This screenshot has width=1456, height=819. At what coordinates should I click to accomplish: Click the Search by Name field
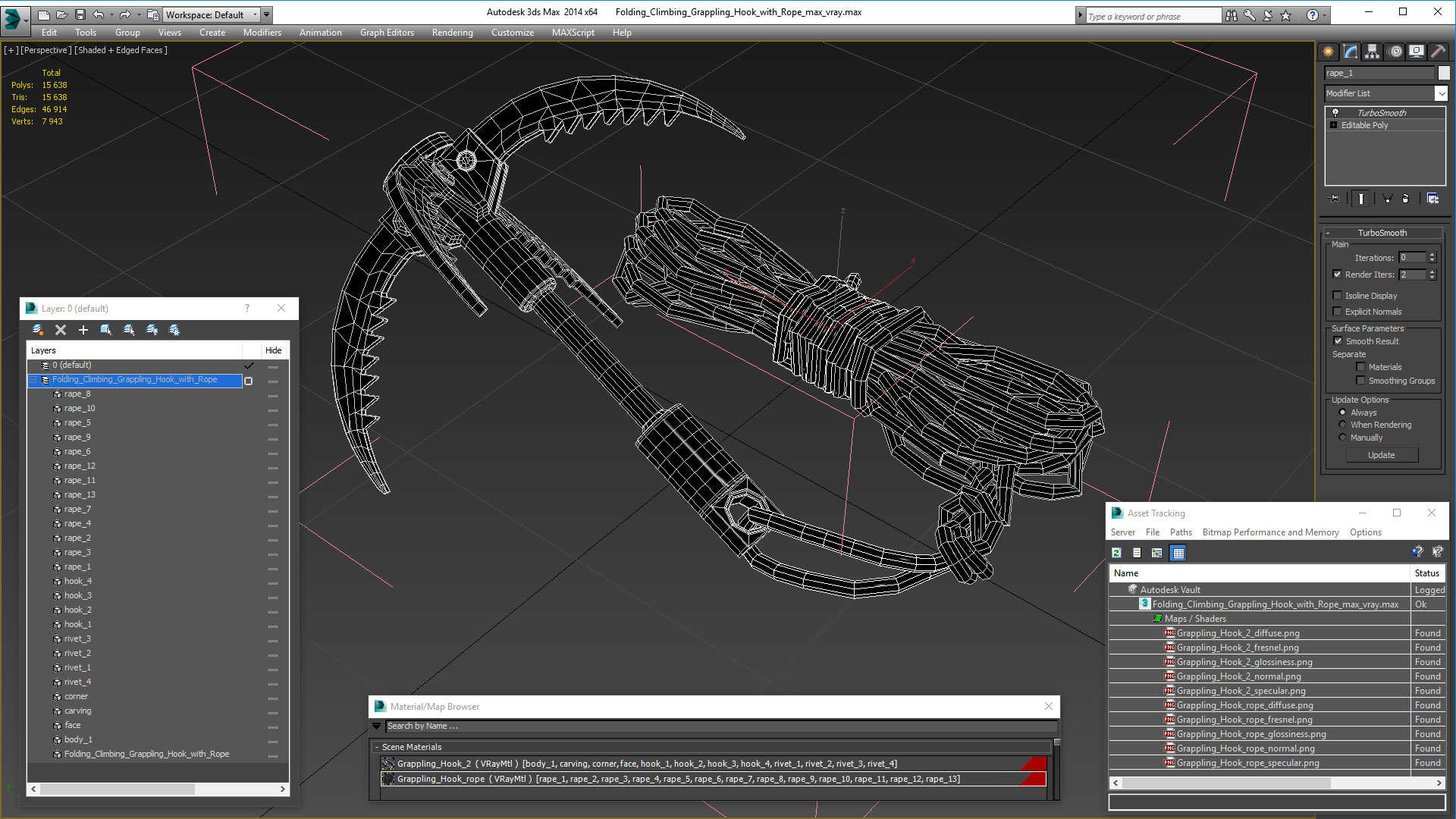coord(720,726)
